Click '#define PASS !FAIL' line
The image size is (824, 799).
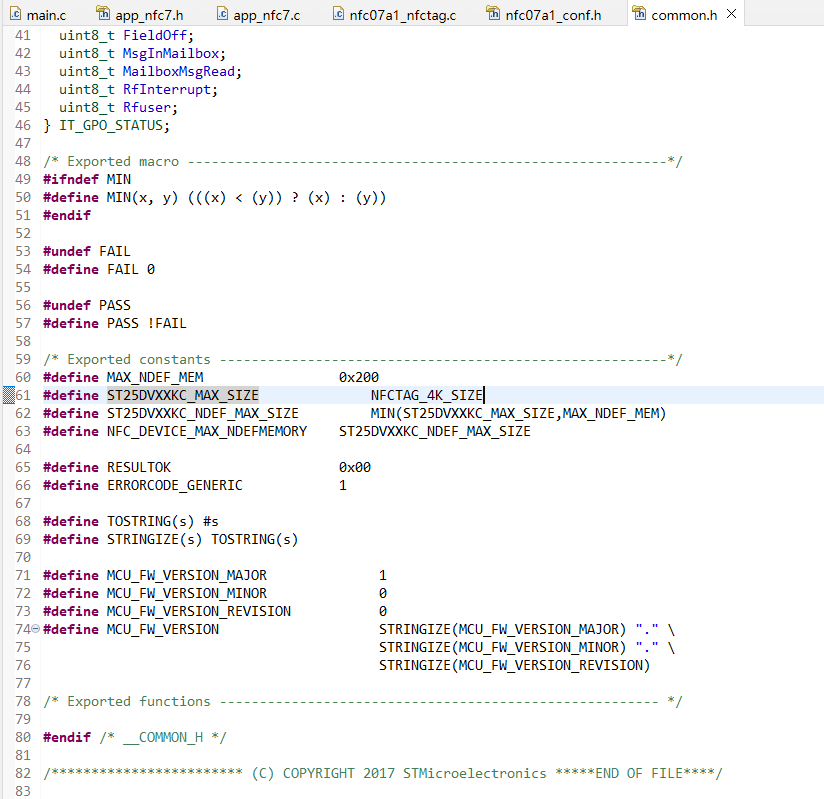click(x=115, y=323)
